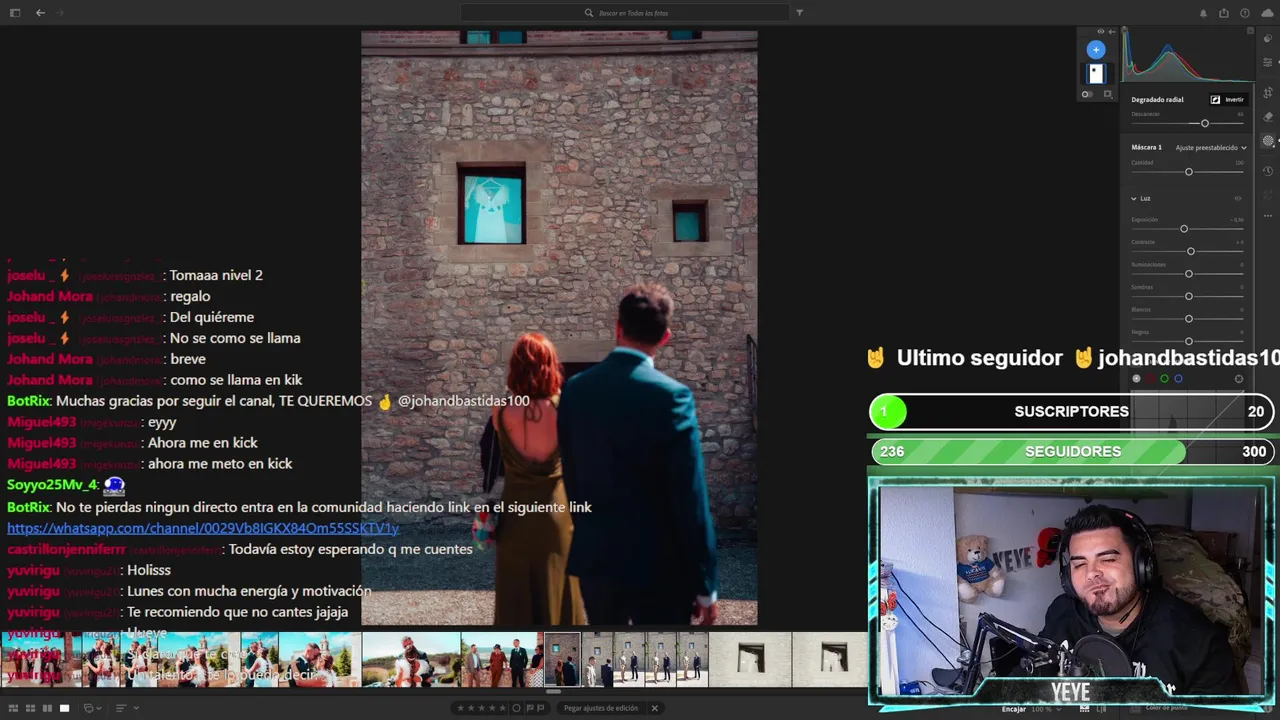1280x720 pixels.
Task: Open Presets tool in right strip
Action: click(1268, 38)
